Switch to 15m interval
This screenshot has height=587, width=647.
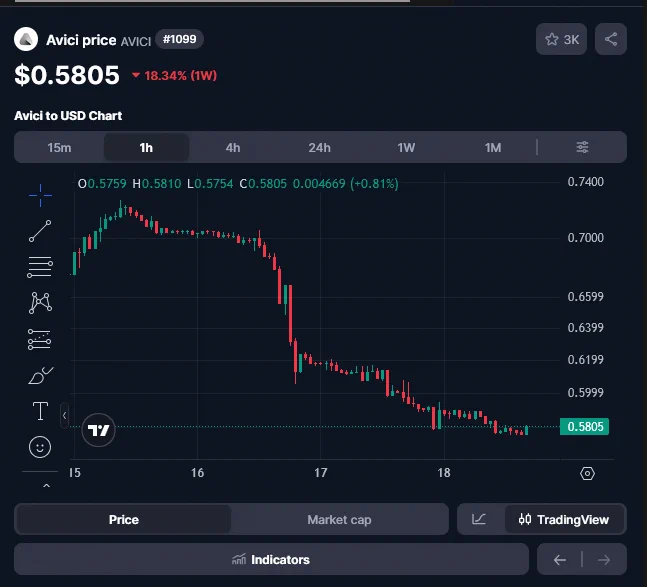(59, 147)
